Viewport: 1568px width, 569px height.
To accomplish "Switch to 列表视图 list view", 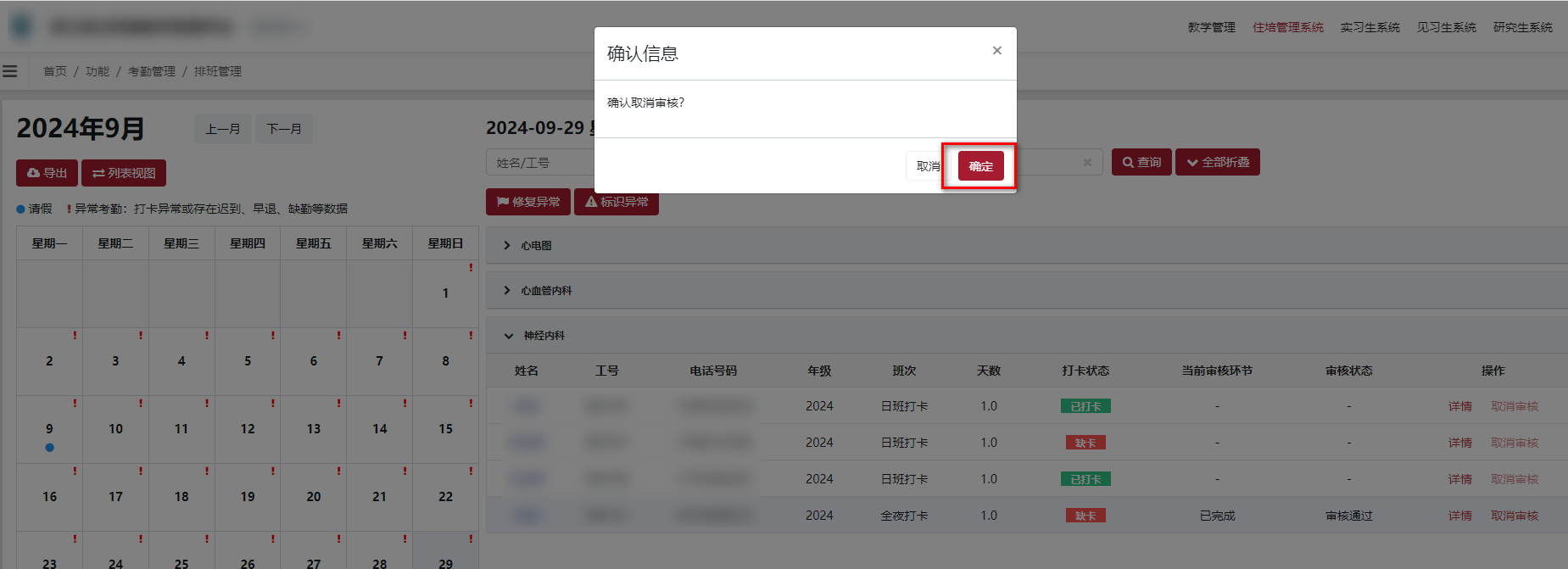I will pyautogui.click(x=124, y=173).
